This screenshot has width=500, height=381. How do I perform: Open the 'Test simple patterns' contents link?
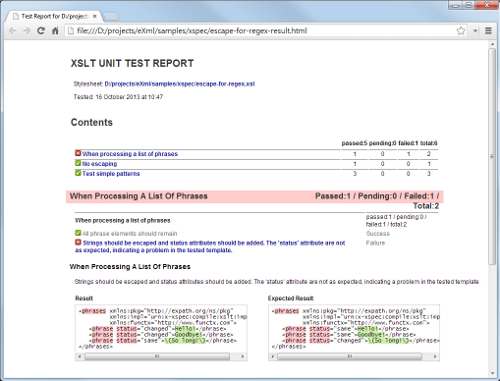click(x=111, y=174)
